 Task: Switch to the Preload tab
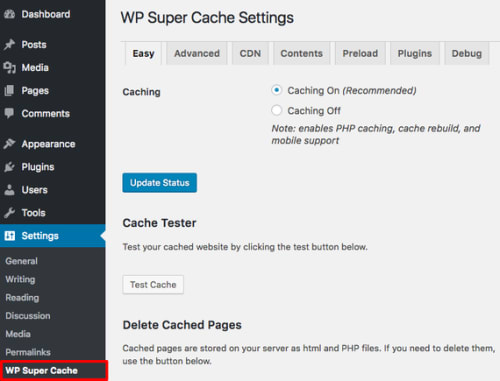360,53
